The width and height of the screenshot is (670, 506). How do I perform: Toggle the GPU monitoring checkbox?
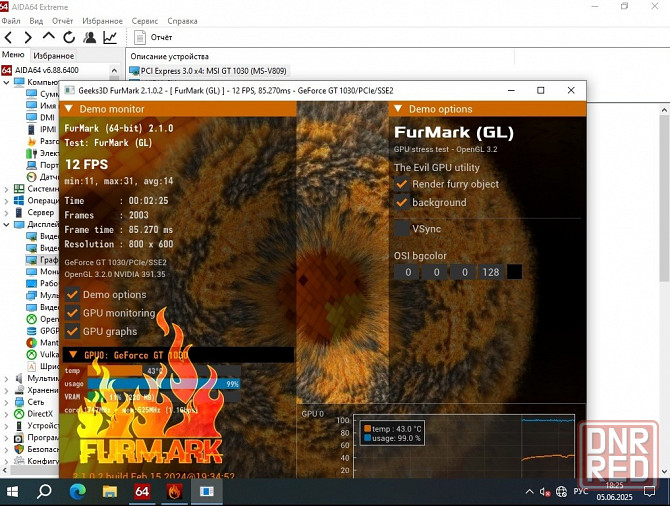72,313
